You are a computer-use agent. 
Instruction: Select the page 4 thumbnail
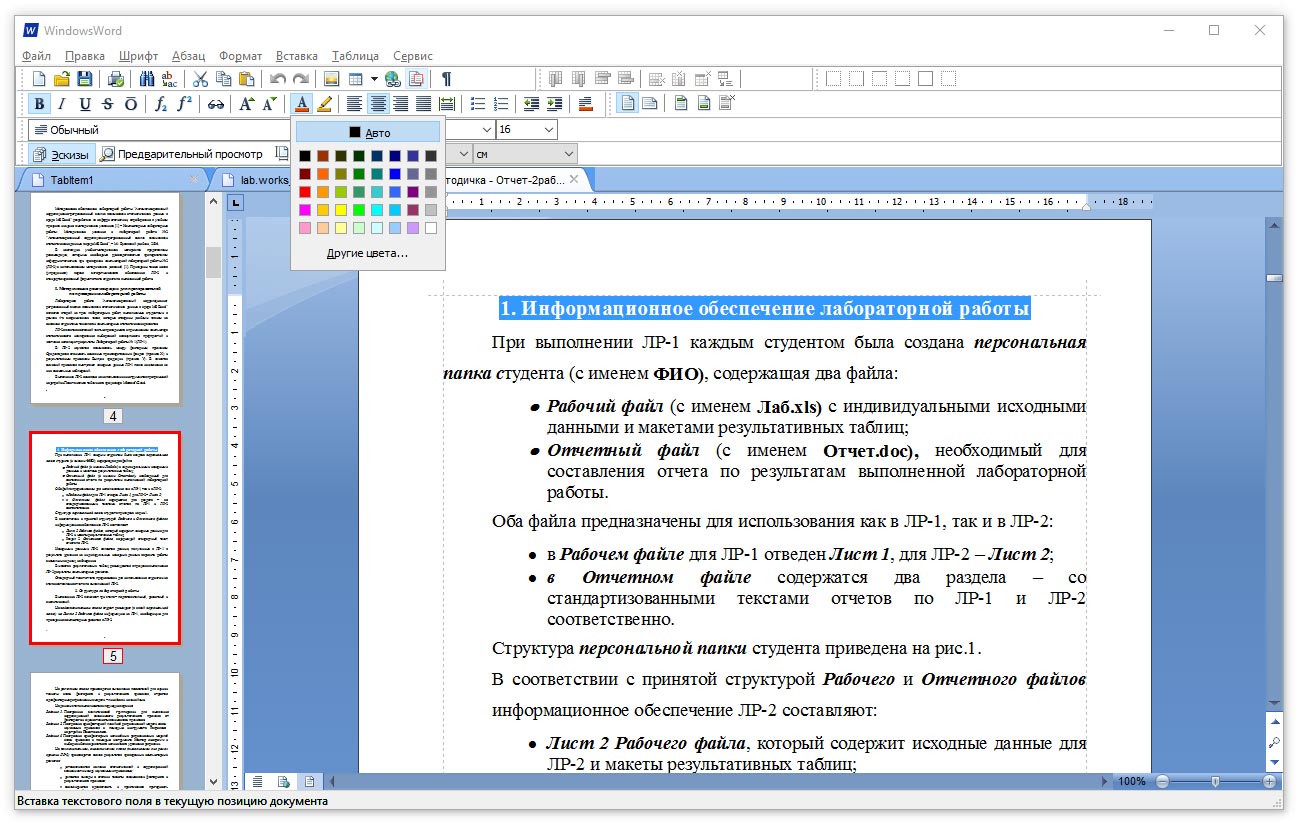[x=105, y=298]
